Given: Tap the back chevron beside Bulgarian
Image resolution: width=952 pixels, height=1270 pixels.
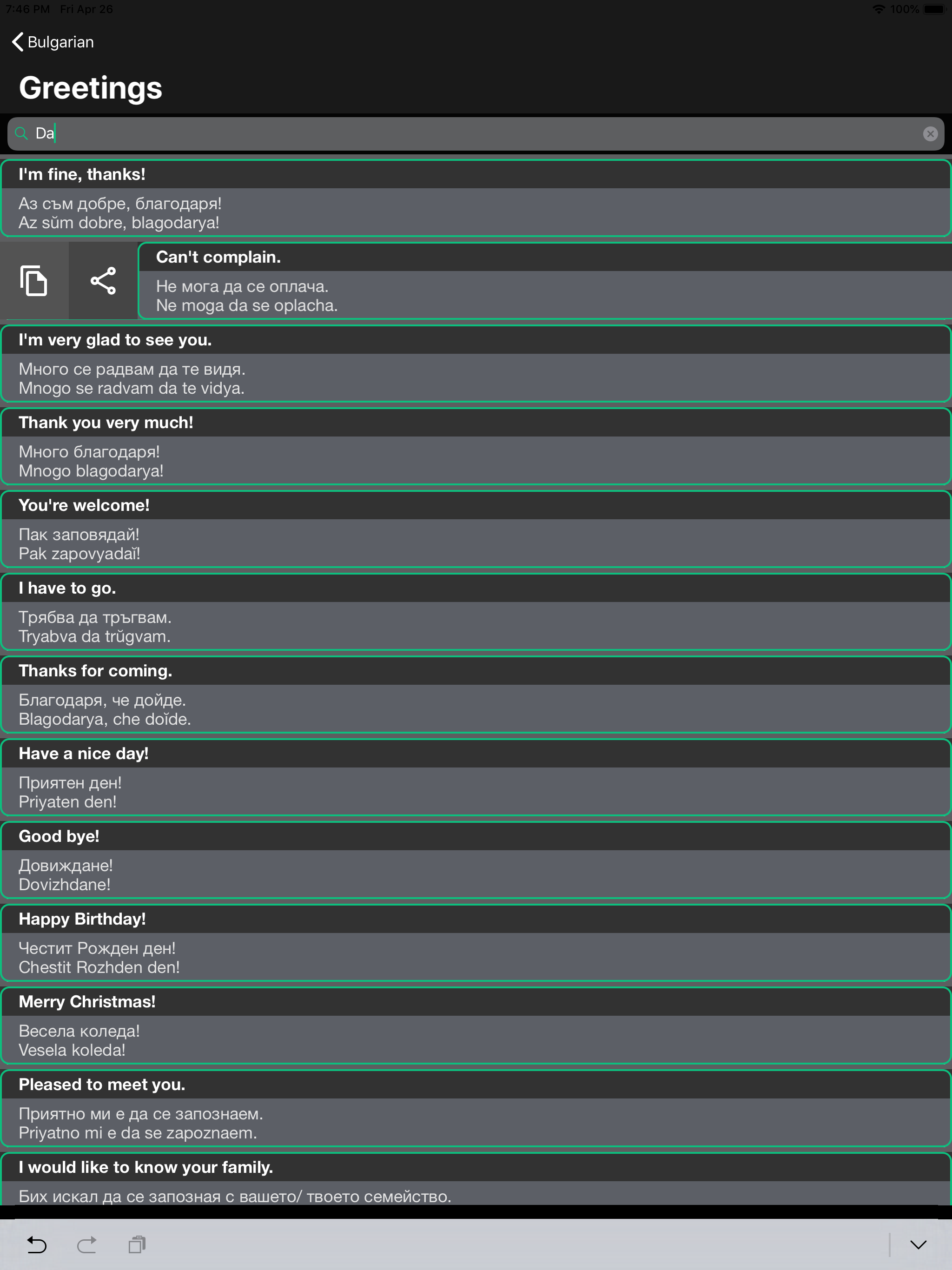Looking at the screenshot, I should pos(16,41).
